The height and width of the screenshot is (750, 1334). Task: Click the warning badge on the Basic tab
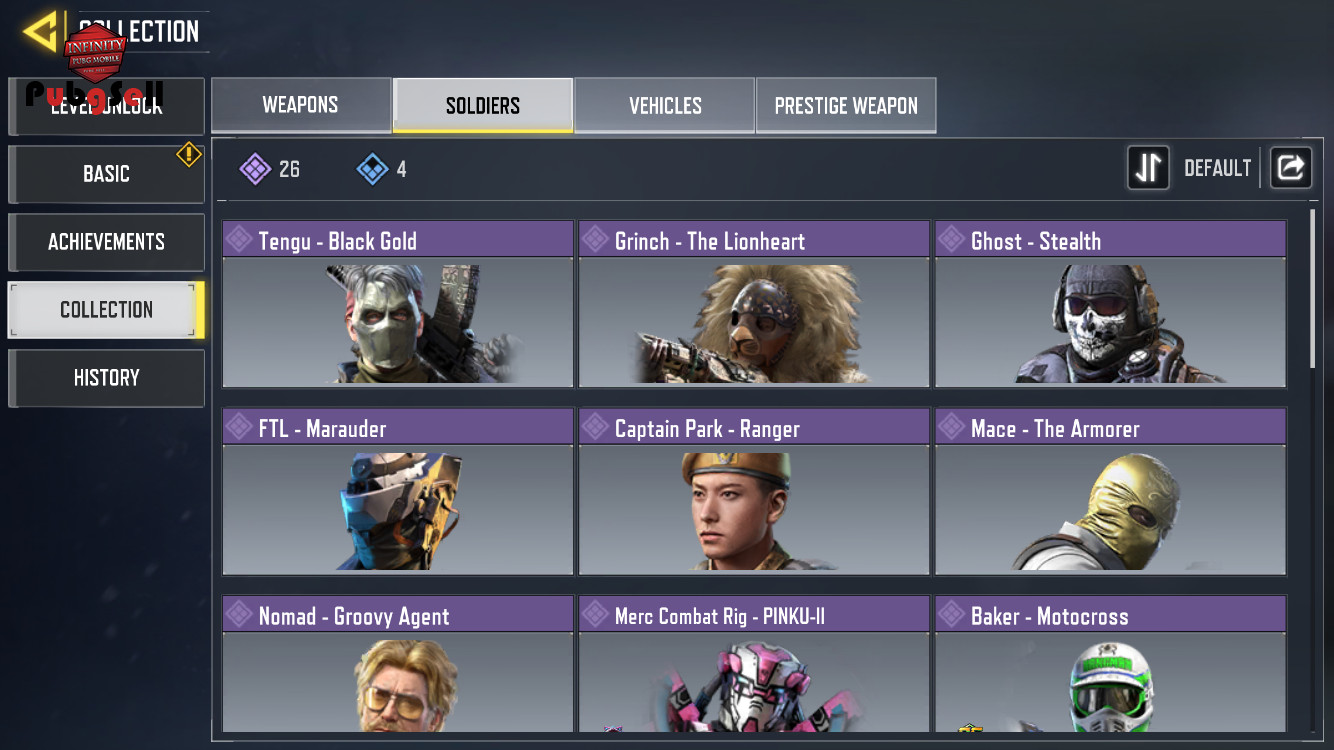click(x=189, y=154)
